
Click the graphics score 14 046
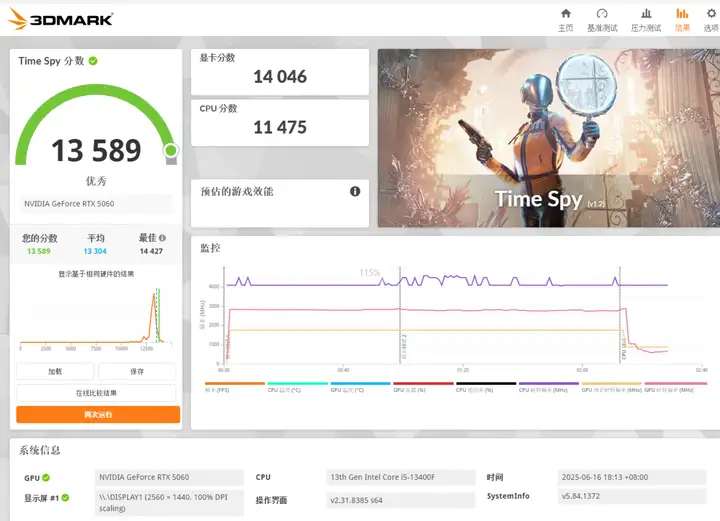(280, 77)
